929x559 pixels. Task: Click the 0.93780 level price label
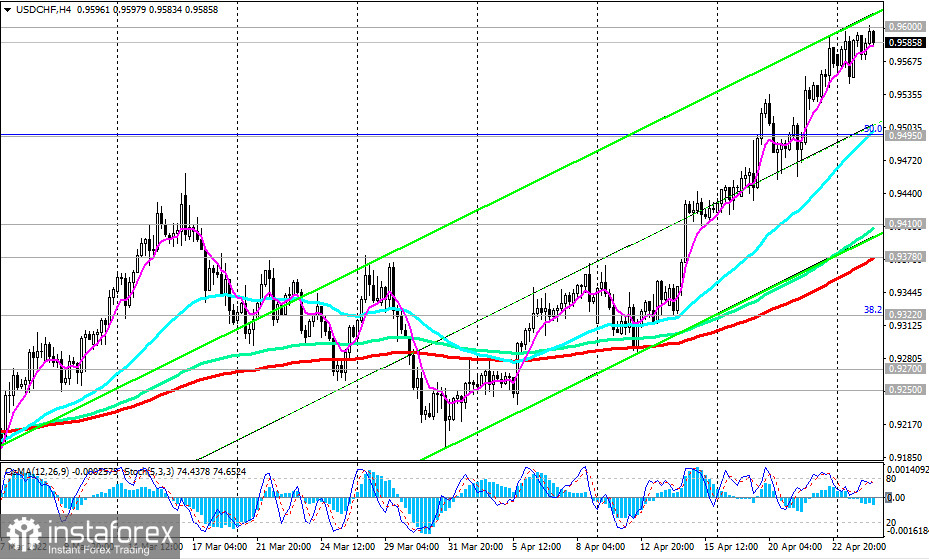pos(906,257)
